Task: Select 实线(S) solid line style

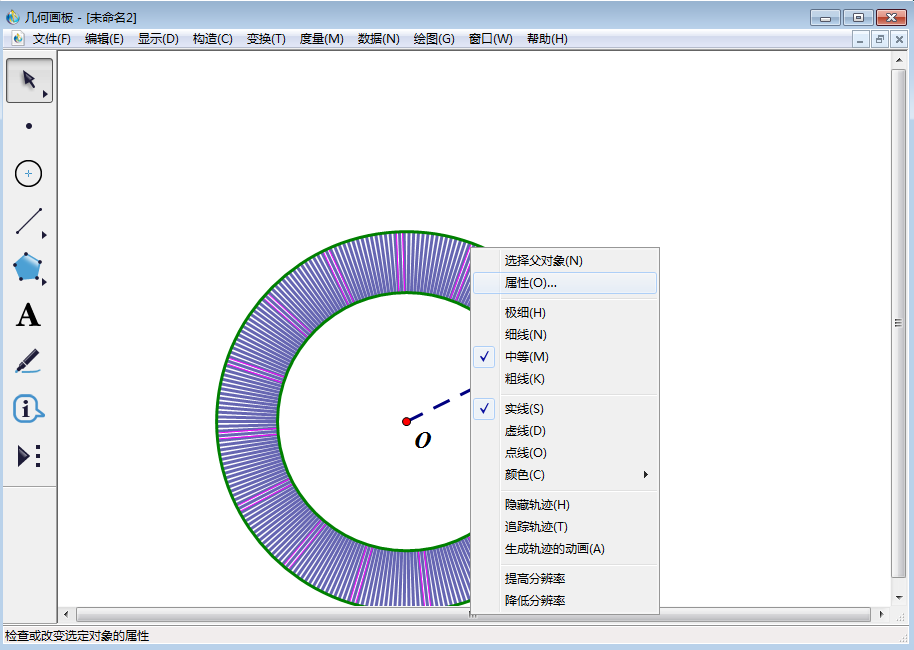Action: [524, 409]
